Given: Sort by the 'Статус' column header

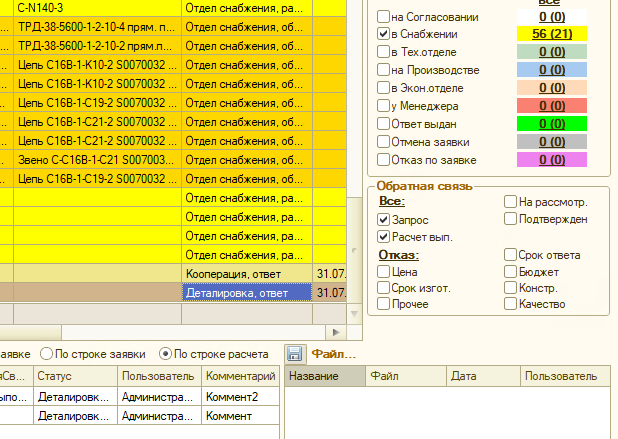Looking at the screenshot, I should (x=75, y=376).
